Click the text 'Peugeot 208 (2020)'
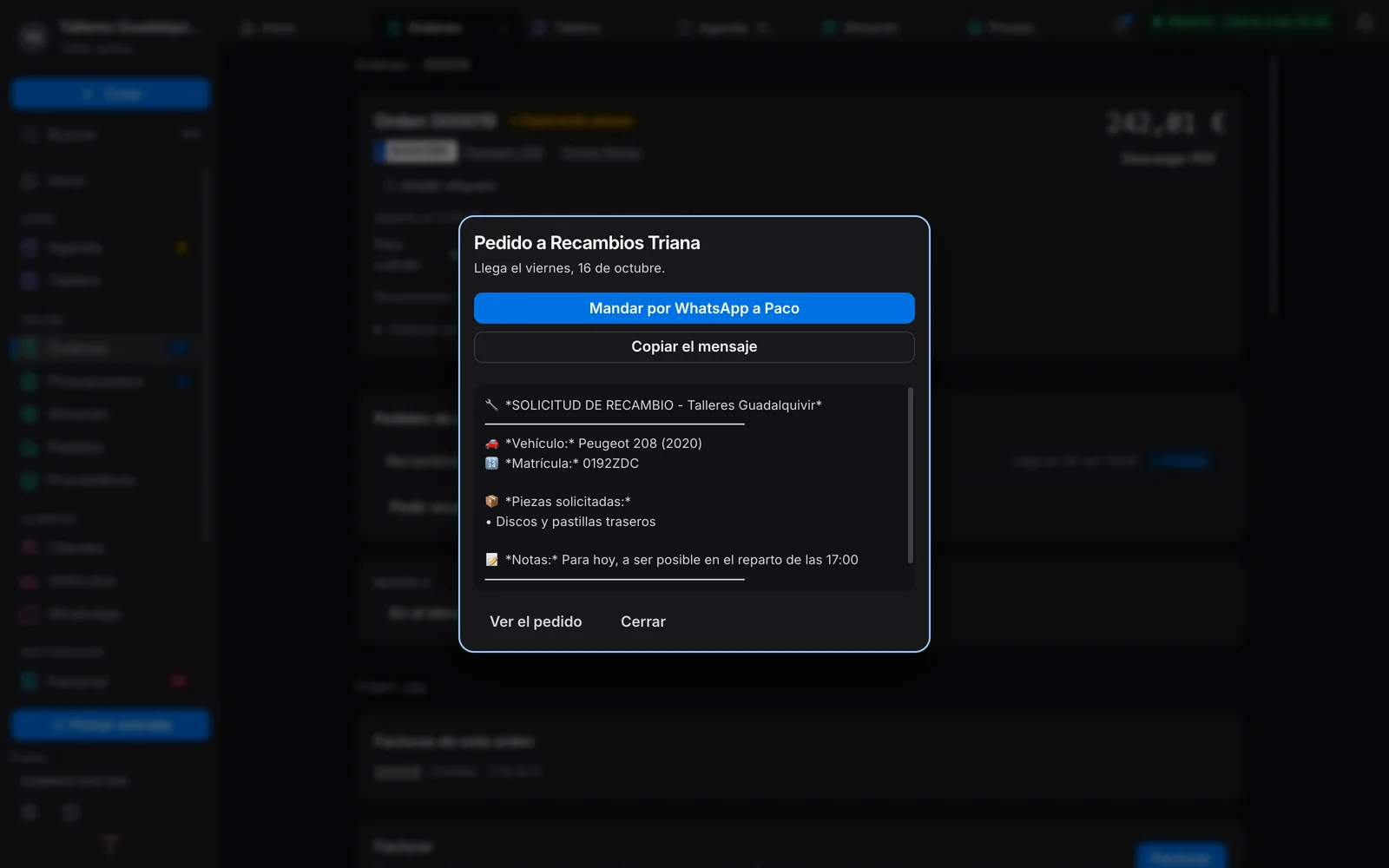Viewport: 1389px width, 868px height. [640, 444]
